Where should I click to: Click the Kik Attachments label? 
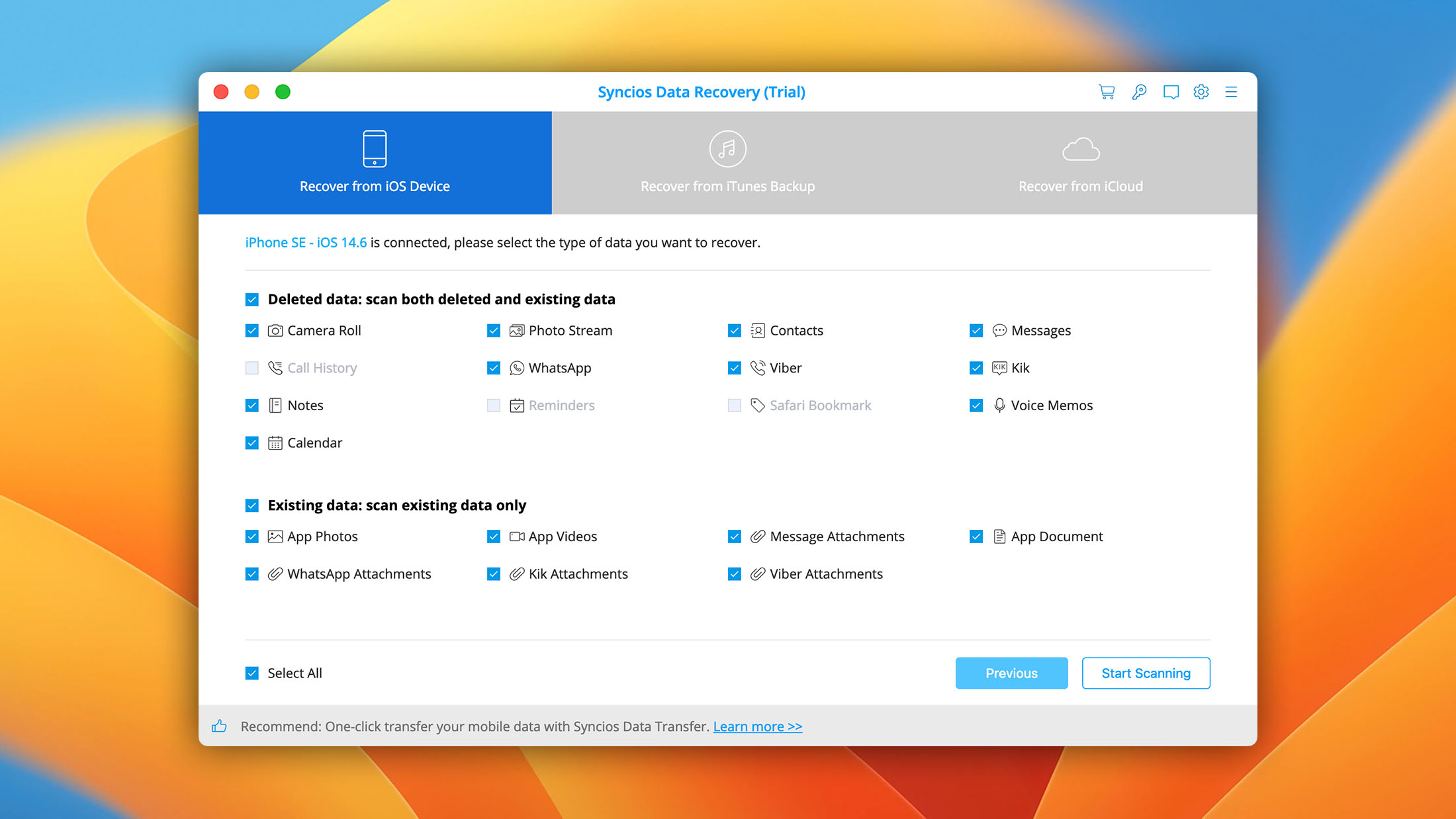click(x=578, y=574)
